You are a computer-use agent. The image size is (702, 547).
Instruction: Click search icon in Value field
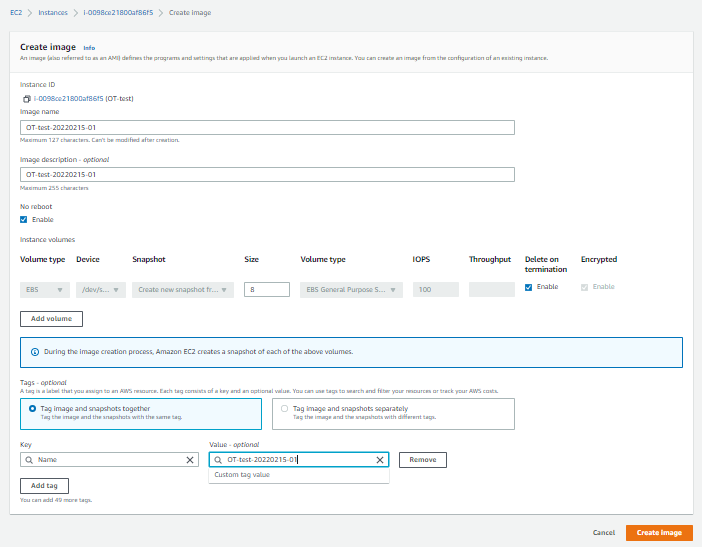[x=218, y=460]
